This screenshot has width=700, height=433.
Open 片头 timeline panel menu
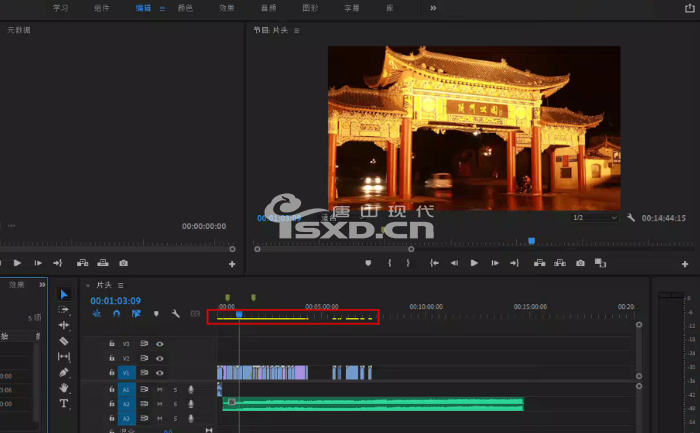[x=121, y=285]
